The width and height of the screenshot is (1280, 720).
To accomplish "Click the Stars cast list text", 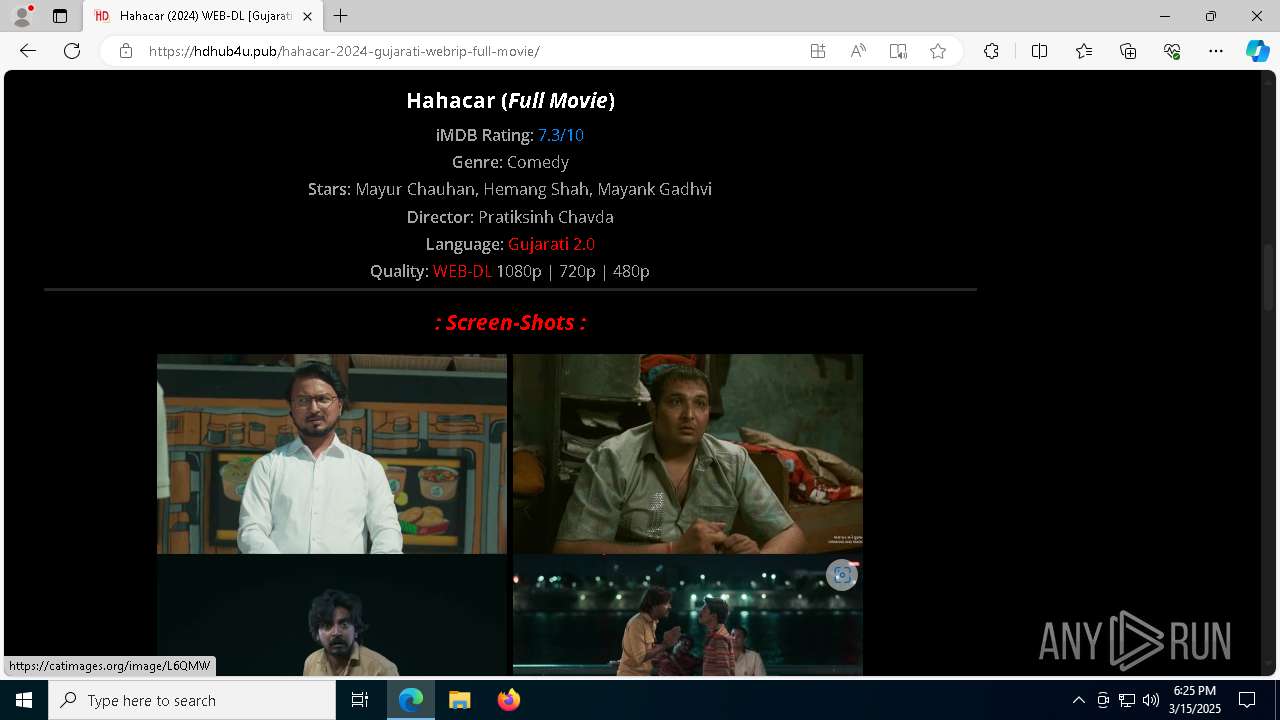I will coord(510,189).
